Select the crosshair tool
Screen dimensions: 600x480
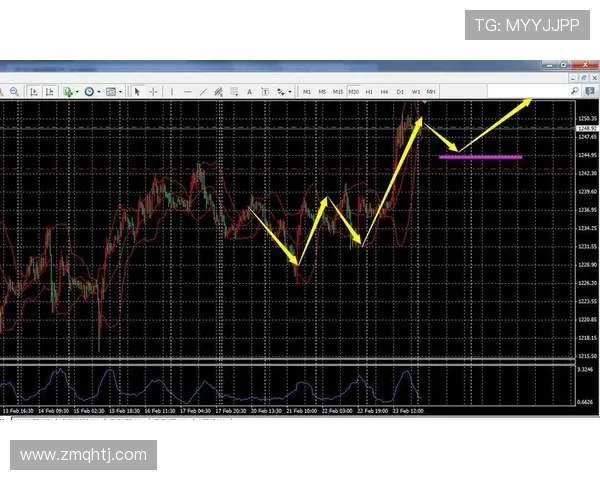153,91
